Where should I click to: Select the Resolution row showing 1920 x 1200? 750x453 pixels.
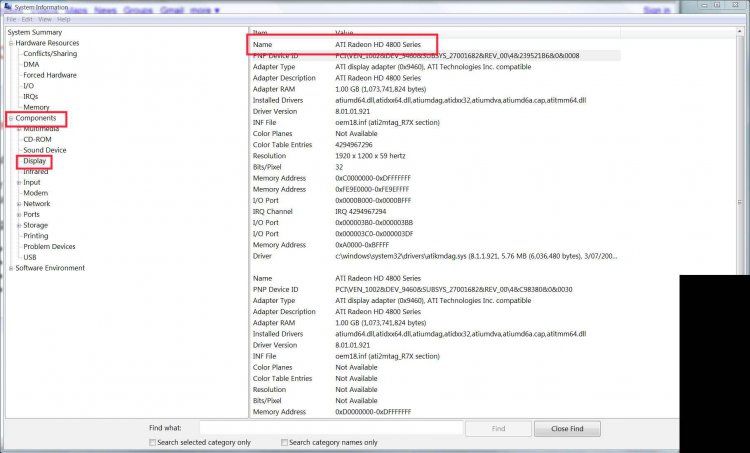(435, 156)
